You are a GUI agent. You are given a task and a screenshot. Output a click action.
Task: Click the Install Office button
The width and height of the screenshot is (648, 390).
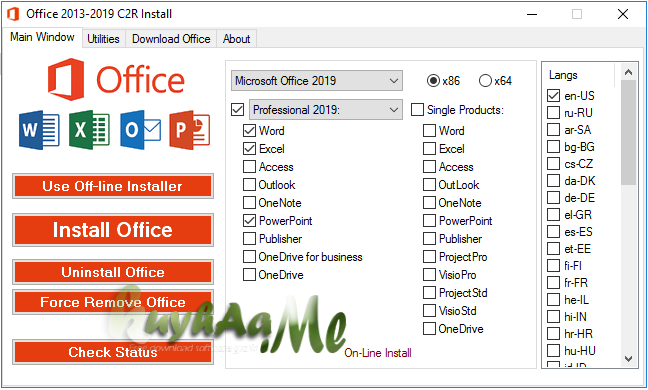coord(113,230)
